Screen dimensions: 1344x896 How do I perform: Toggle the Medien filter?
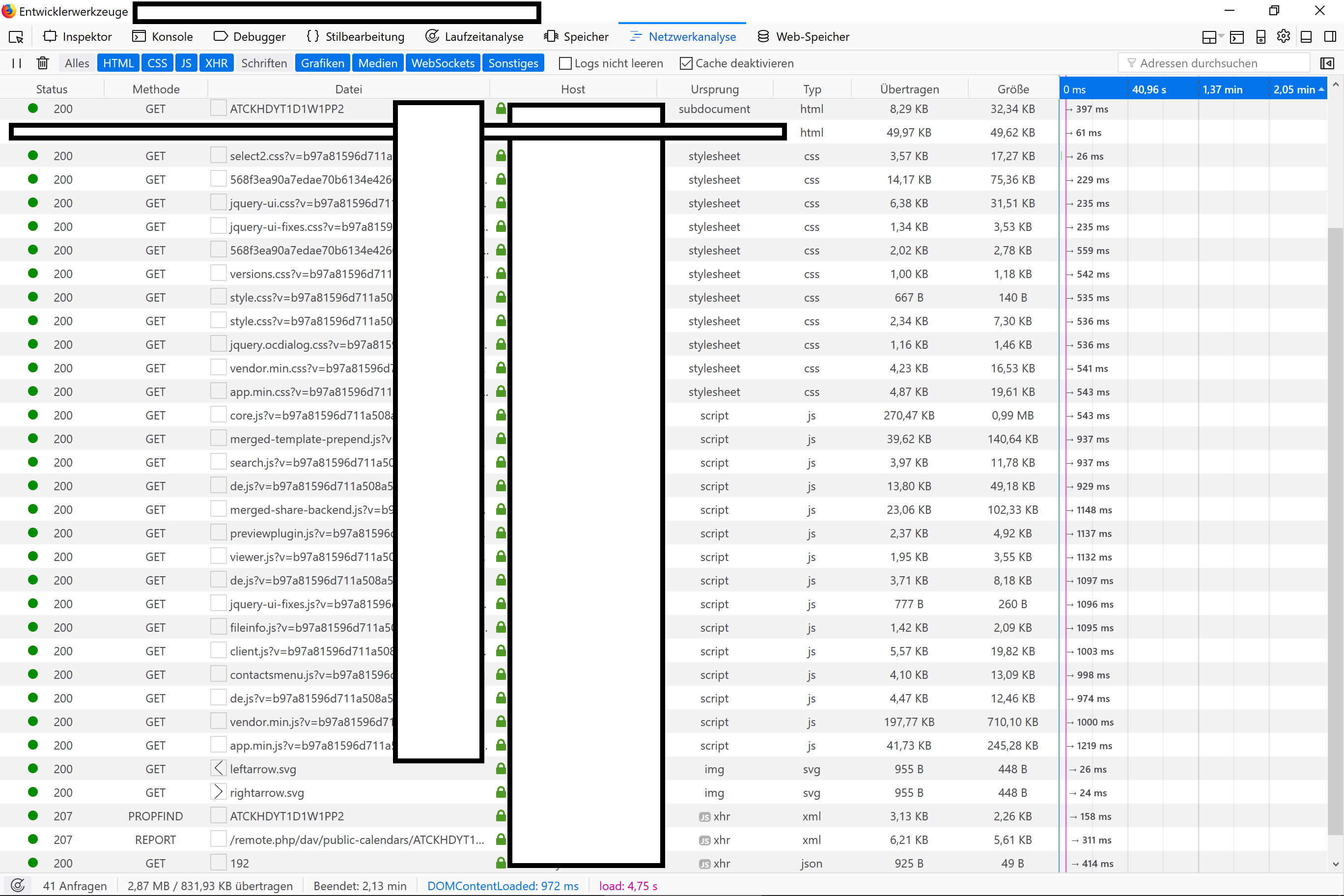point(378,63)
